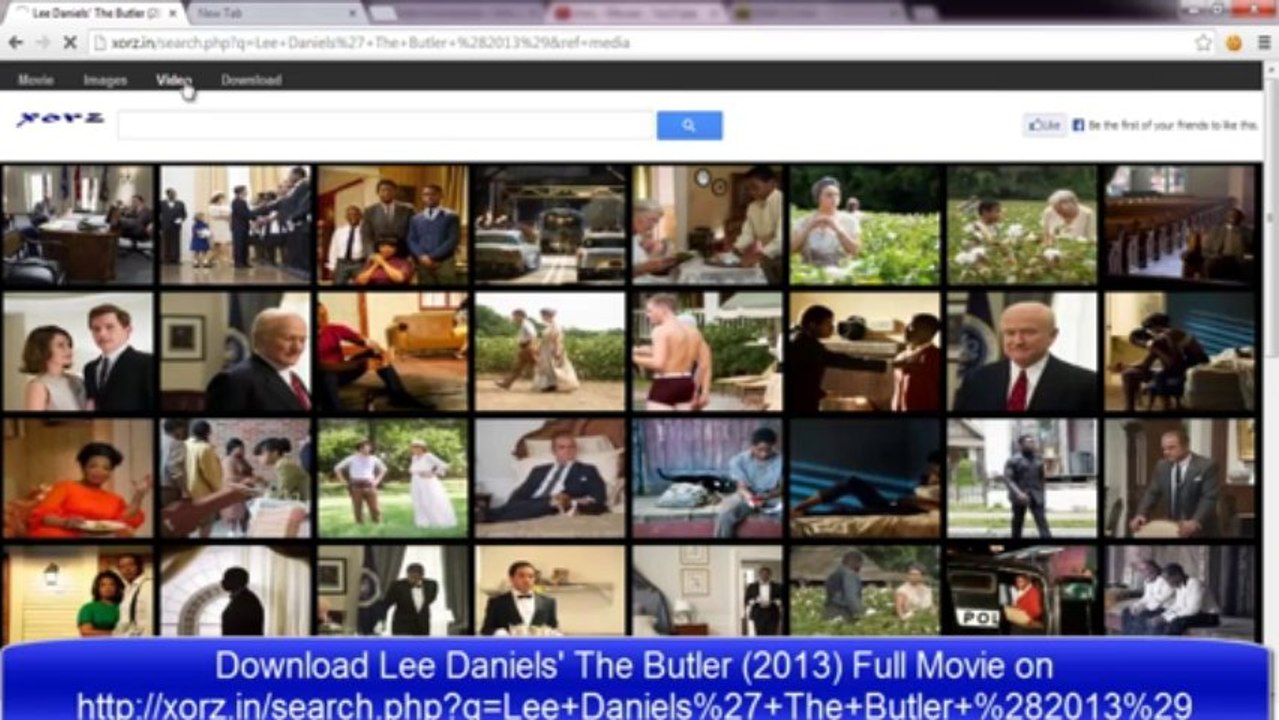Open thumbnail of man reclining on white pillows

coord(551,479)
